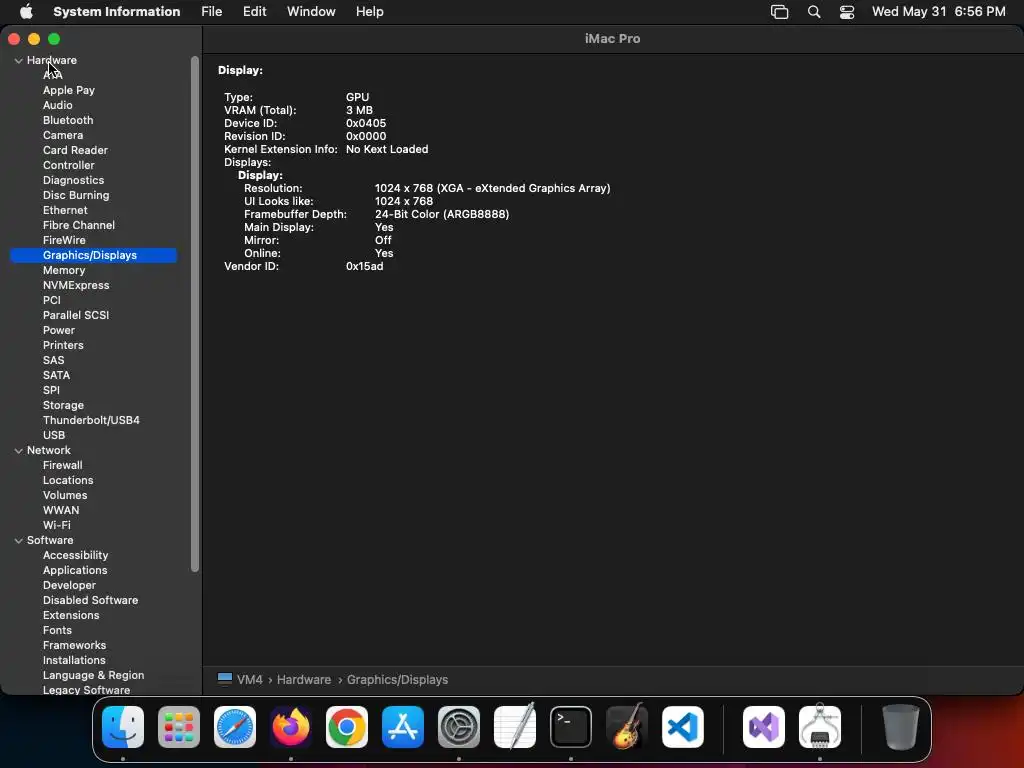Open Terminal from the Dock
Image resolution: width=1024 pixels, height=768 pixels.
pos(571,727)
